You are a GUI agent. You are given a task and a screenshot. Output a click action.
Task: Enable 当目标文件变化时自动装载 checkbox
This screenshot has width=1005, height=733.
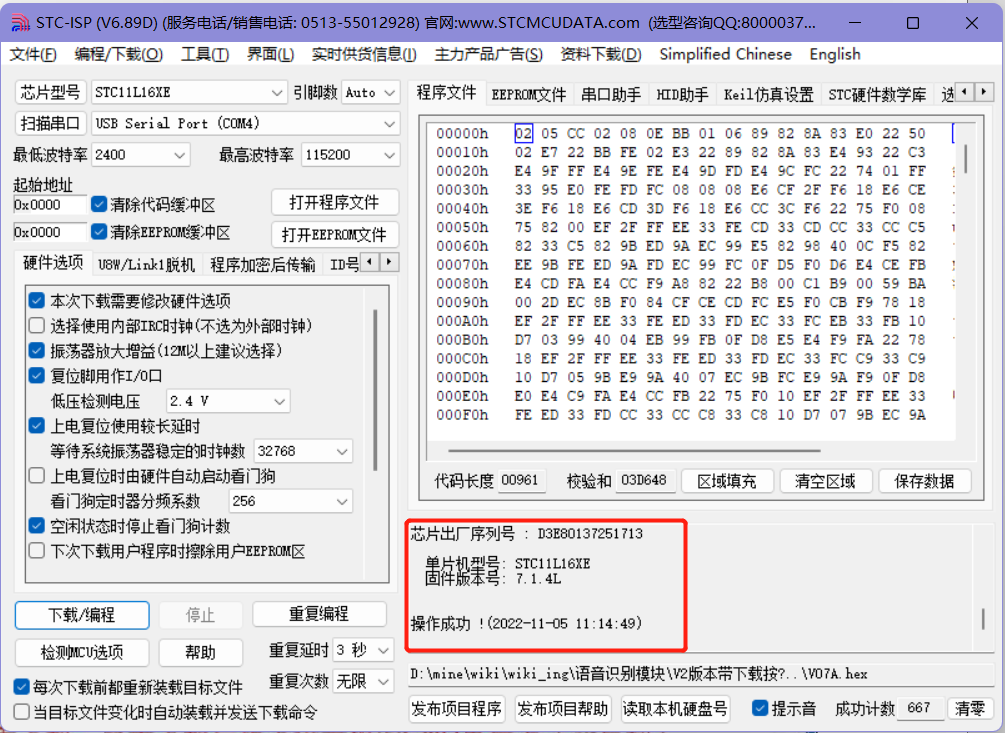[x=21, y=712]
